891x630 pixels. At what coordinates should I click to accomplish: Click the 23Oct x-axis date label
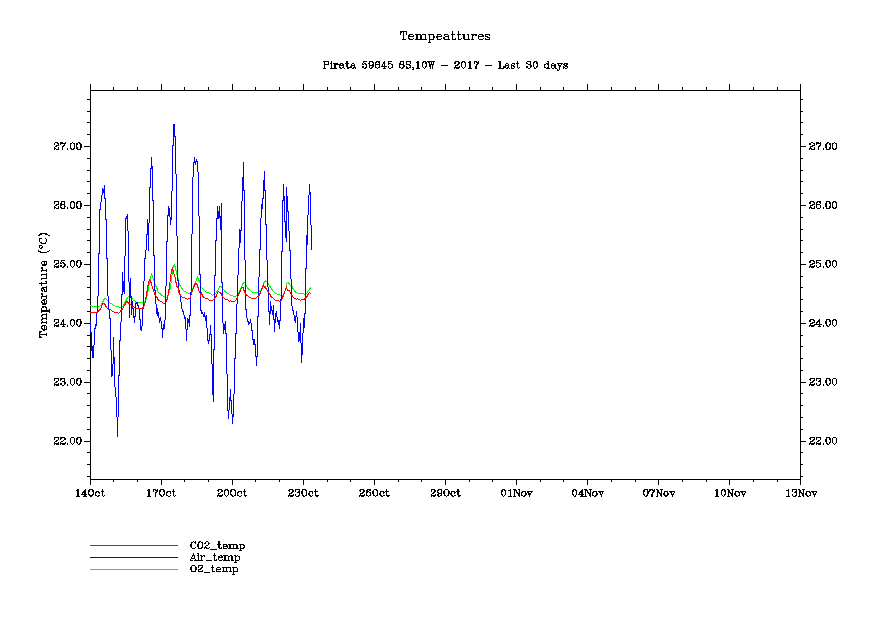coord(303,492)
